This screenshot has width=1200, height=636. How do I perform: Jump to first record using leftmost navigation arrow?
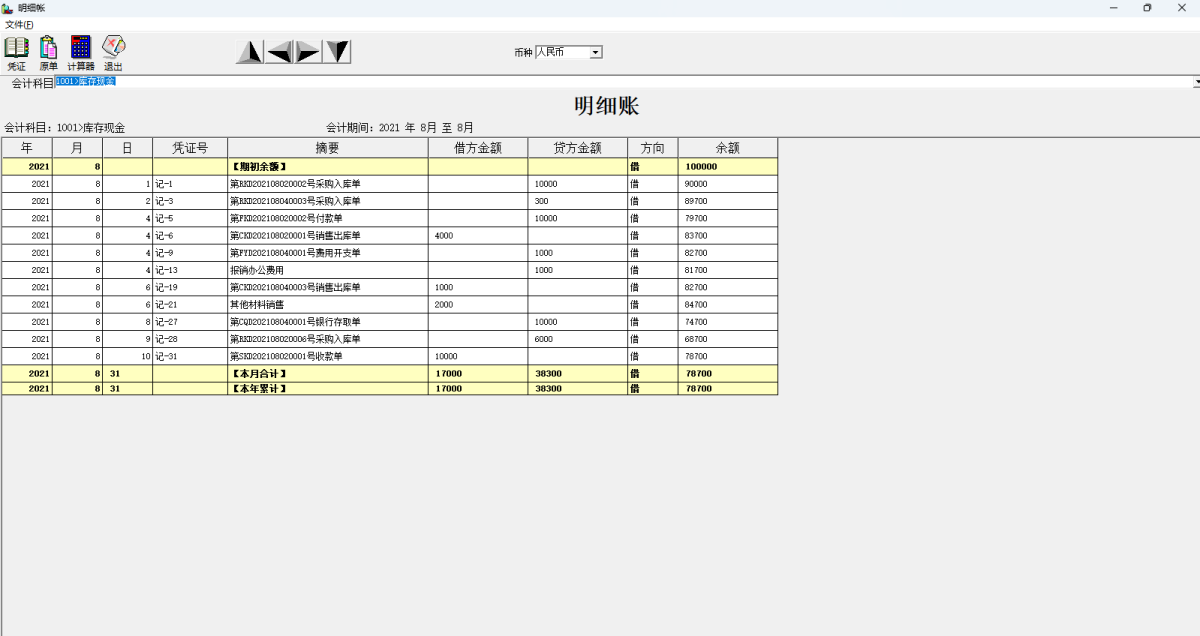tap(249, 50)
